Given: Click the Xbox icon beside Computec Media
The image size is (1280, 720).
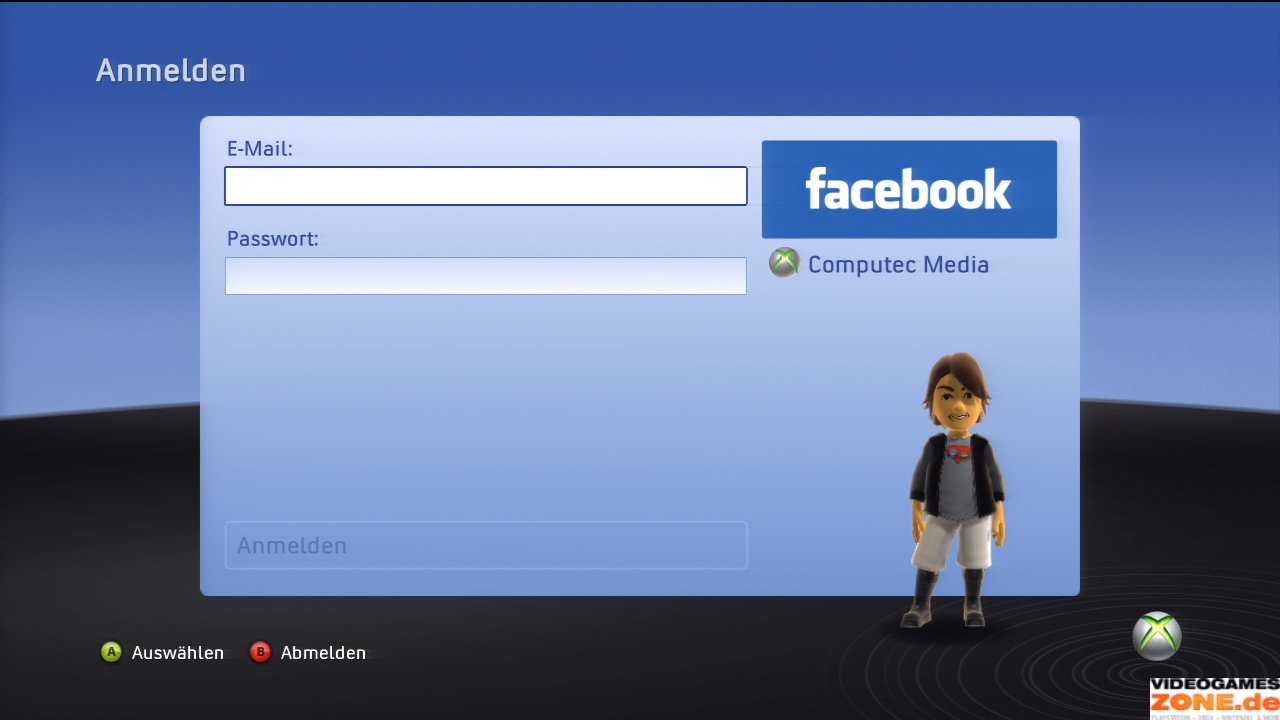Looking at the screenshot, I should click(x=784, y=263).
